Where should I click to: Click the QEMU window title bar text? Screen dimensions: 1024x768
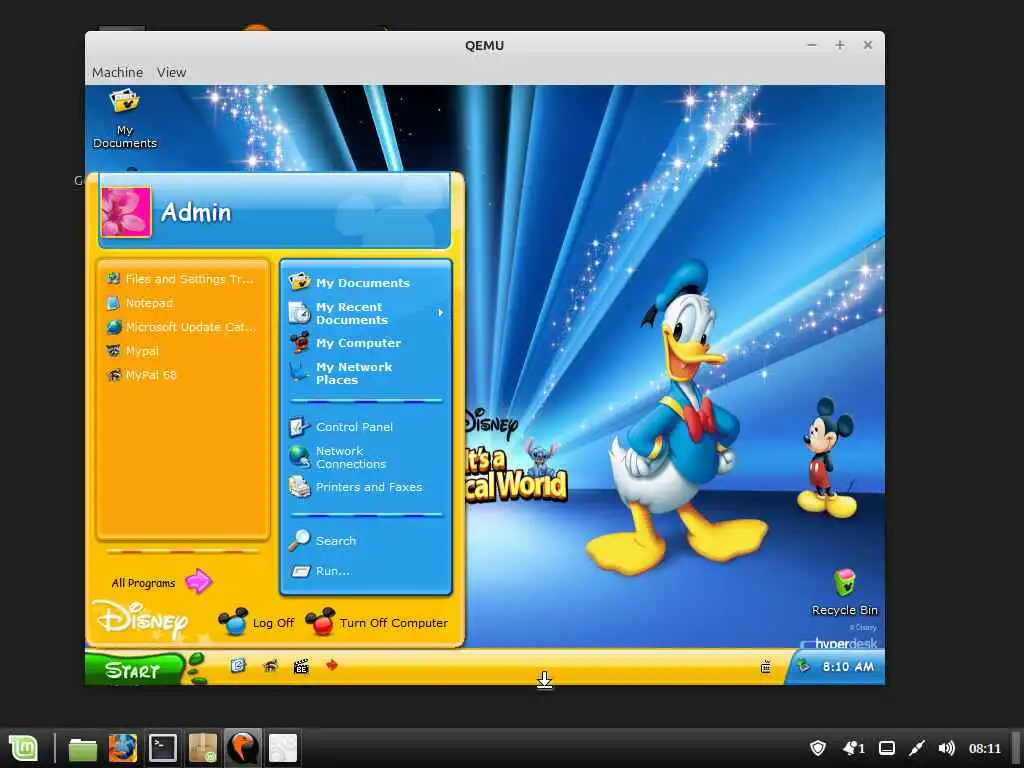pyautogui.click(x=485, y=45)
